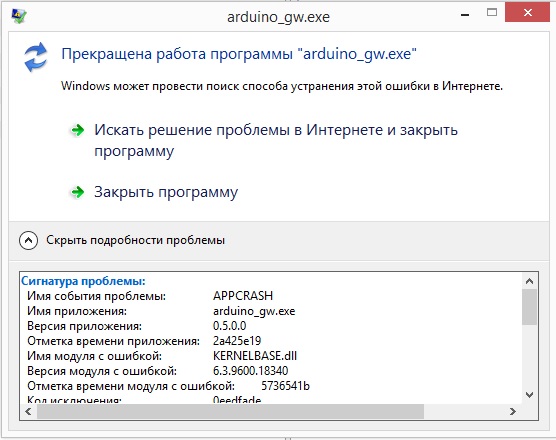556x440 pixels.
Task: Click the module version 6.3.9600.18340
Action: (x=250, y=371)
